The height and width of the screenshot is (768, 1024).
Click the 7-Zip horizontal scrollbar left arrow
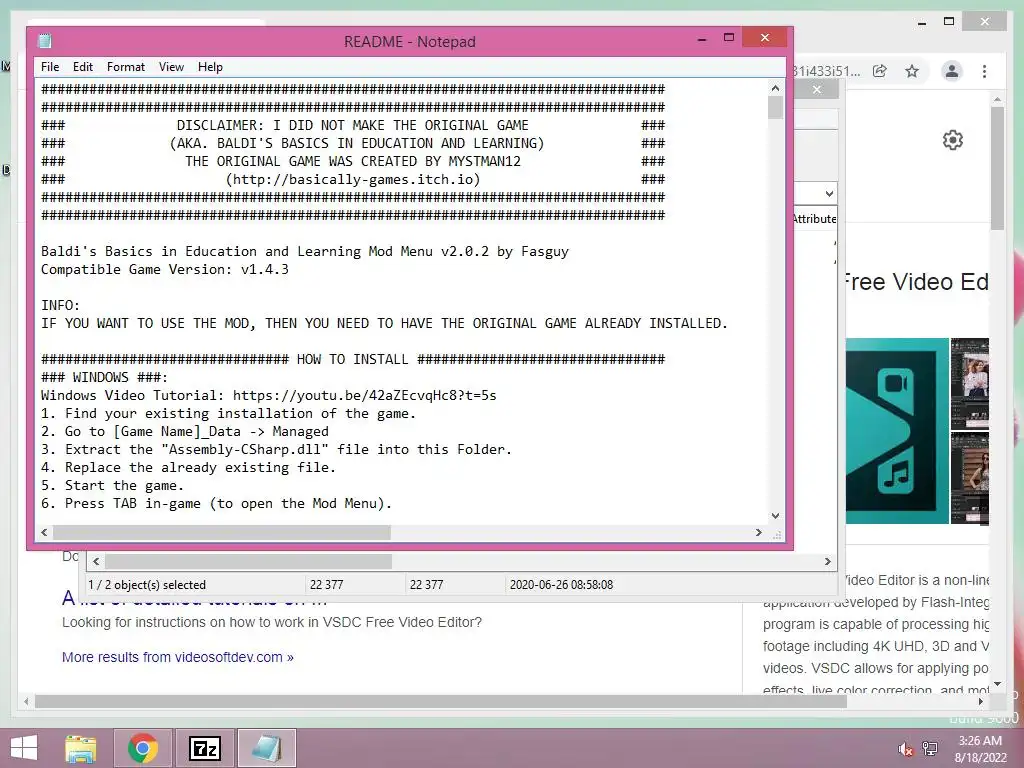[96, 561]
